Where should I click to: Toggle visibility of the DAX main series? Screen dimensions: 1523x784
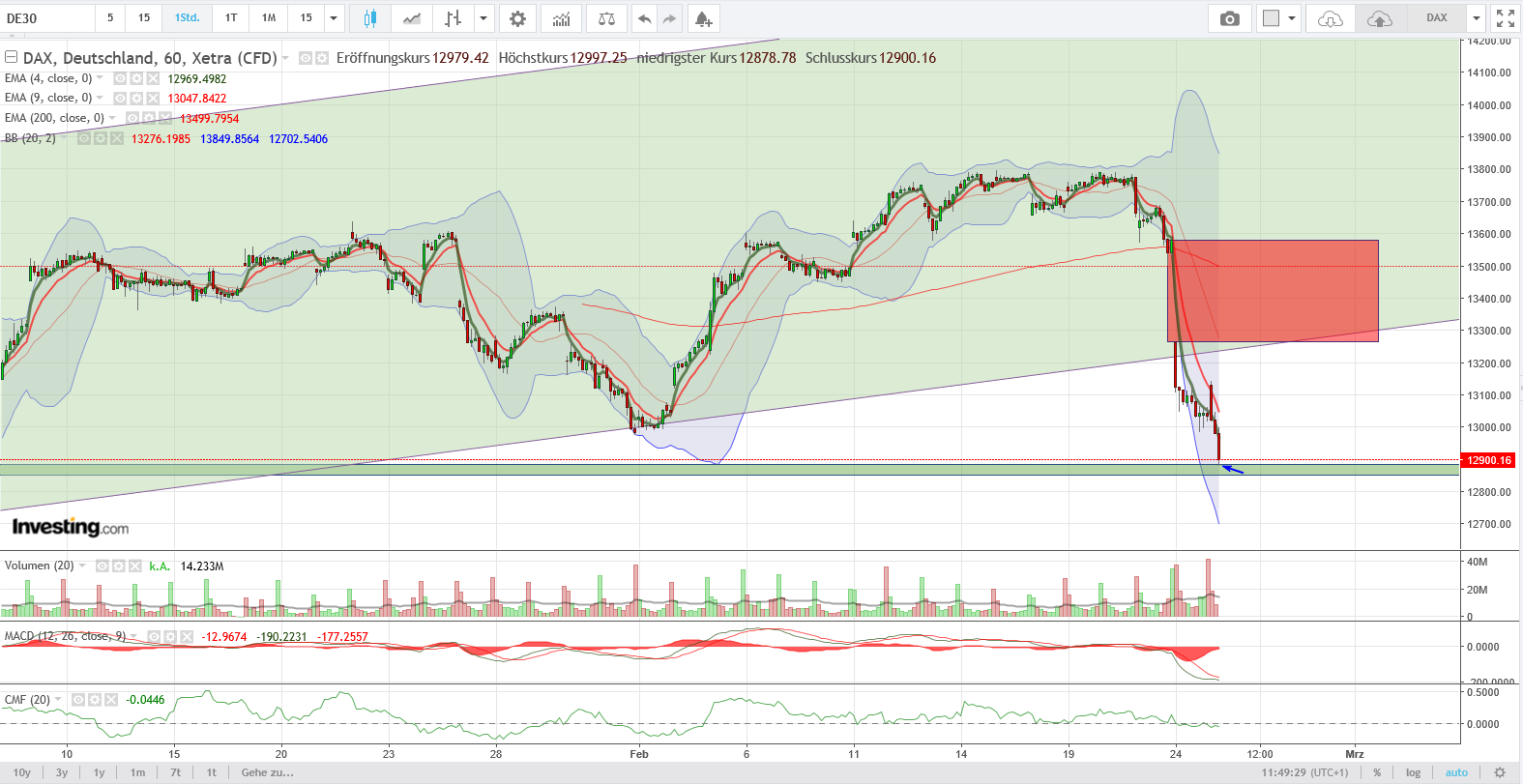point(306,58)
